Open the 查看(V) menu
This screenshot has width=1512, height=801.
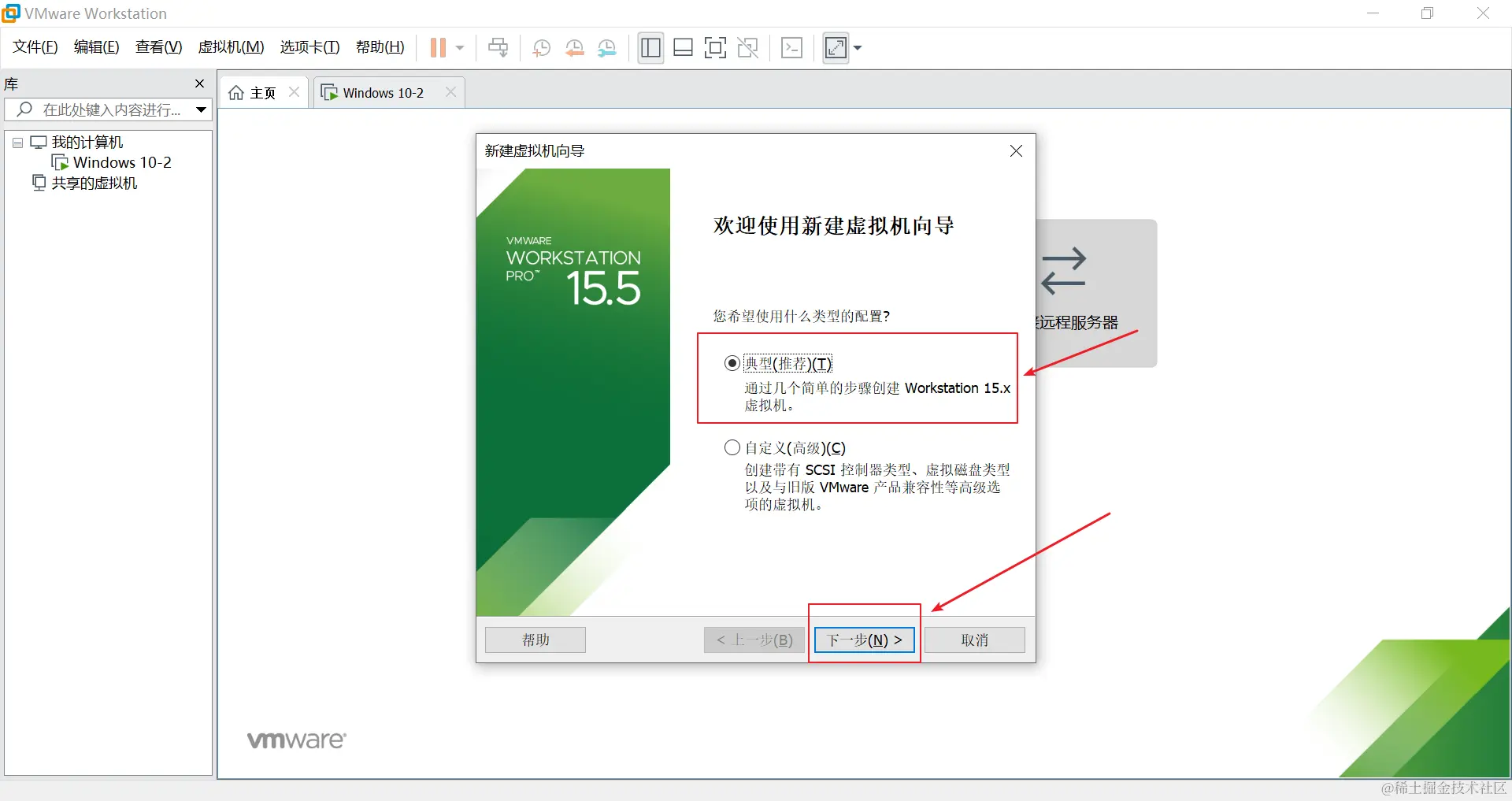[158, 47]
